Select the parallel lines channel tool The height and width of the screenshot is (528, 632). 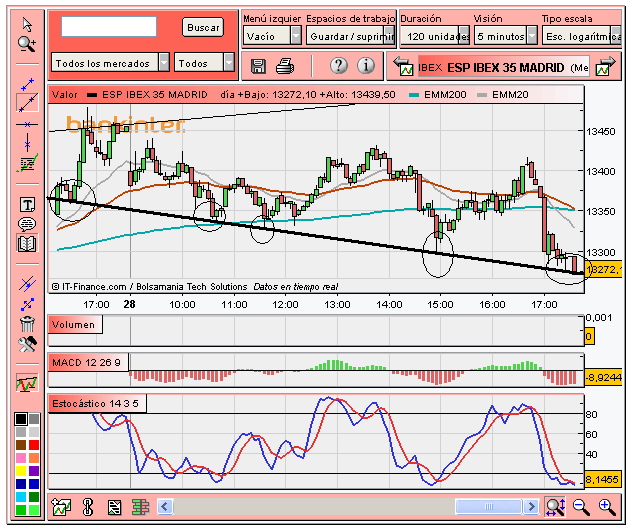27,284
